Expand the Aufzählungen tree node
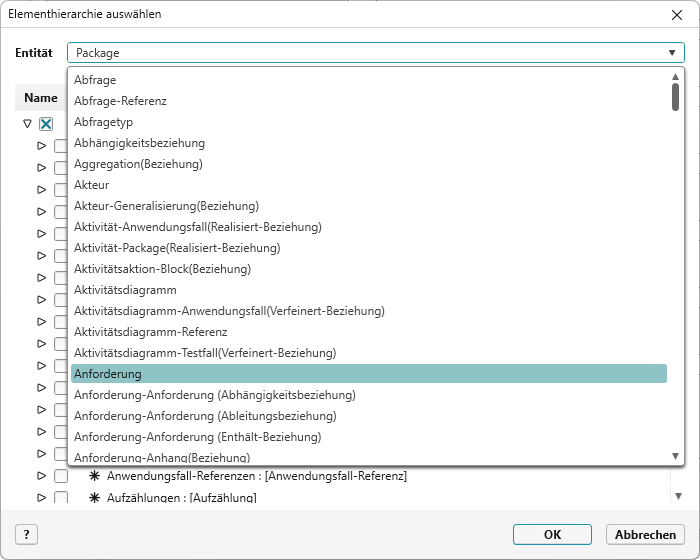The width and height of the screenshot is (700, 560). pos(42,498)
